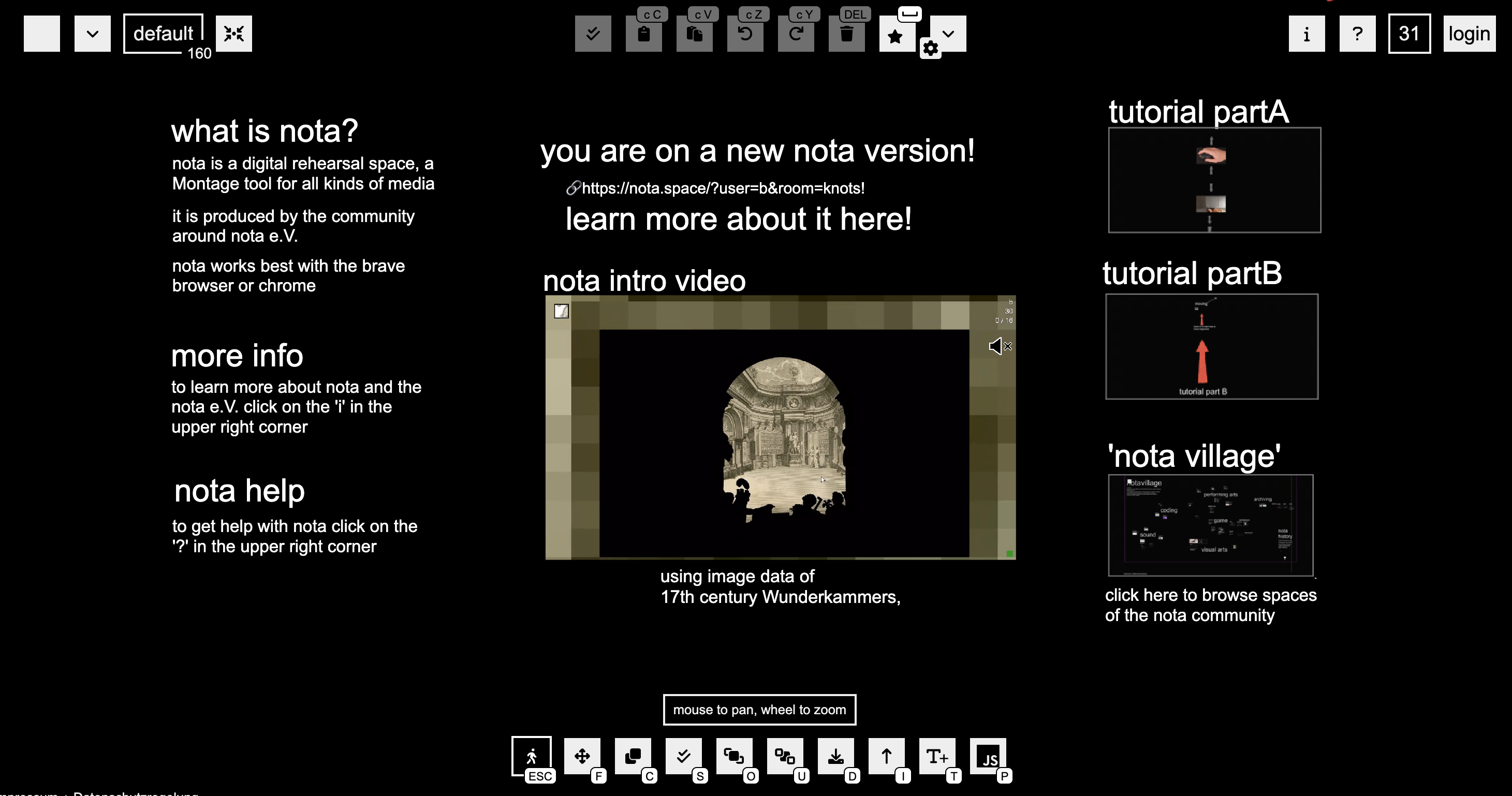Click 'learn more about it here!' text
1512x796 pixels.
(738, 219)
